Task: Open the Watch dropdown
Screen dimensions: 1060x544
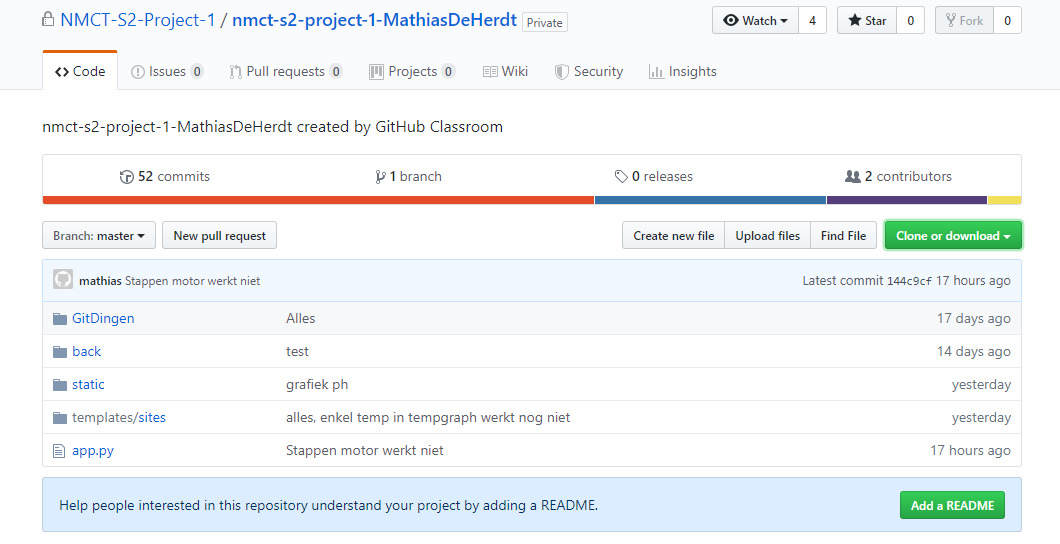Action: tap(755, 20)
